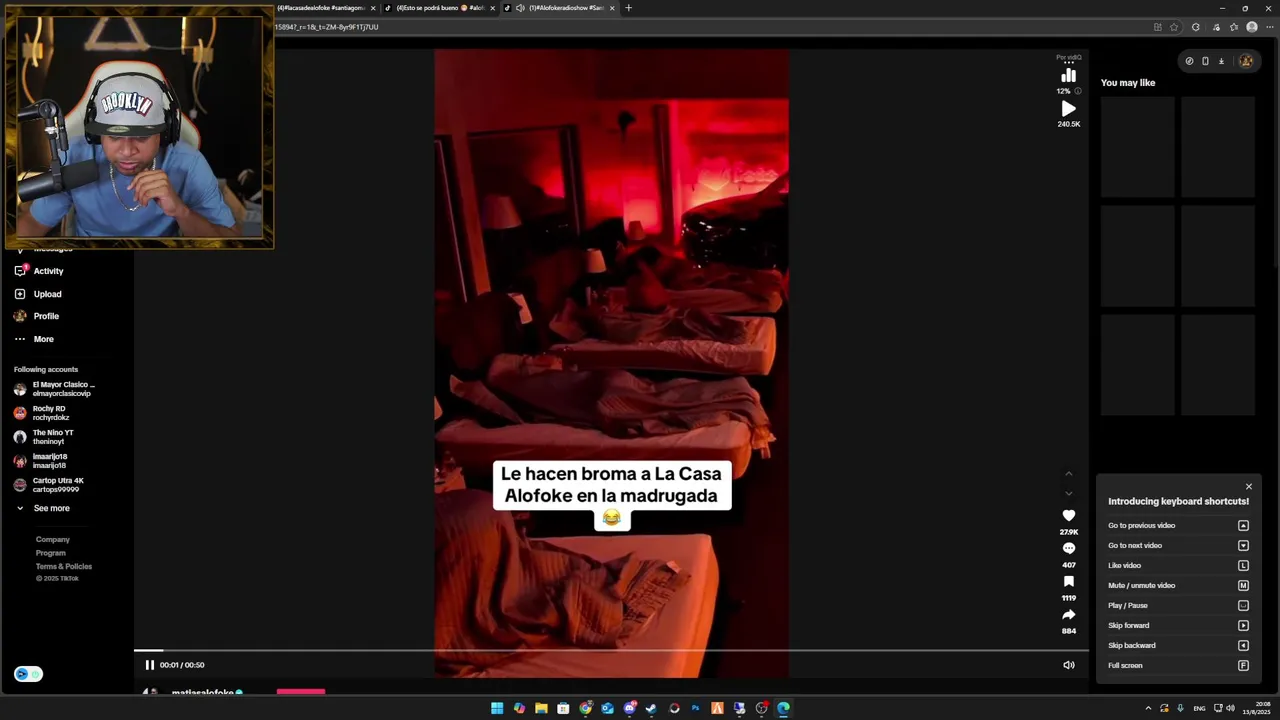Viewport: 1280px width, 720px height.
Task: Expand the Company footer section
Action: [53, 539]
